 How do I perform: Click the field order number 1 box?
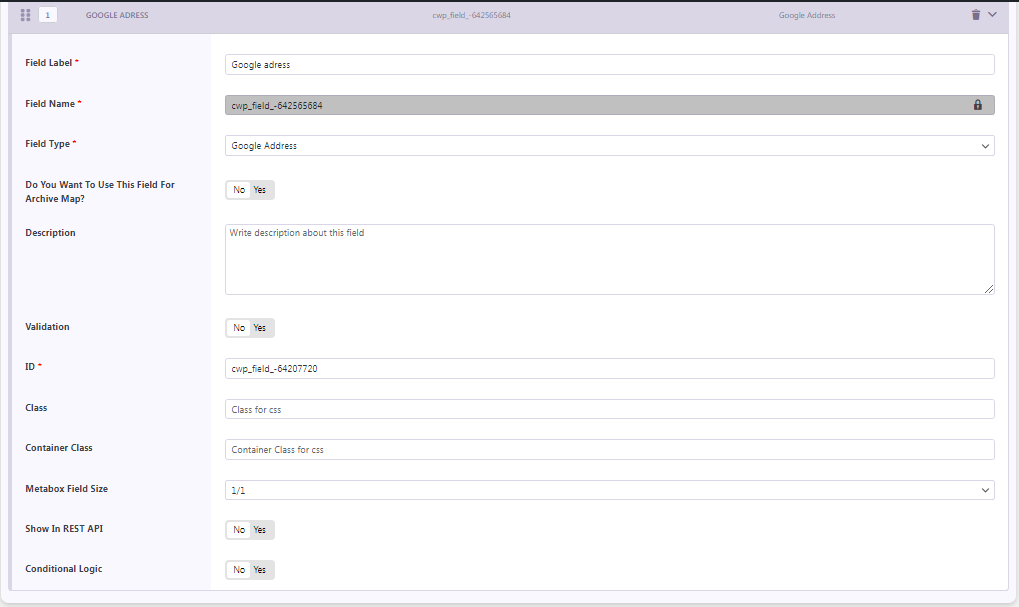coord(47,15)
